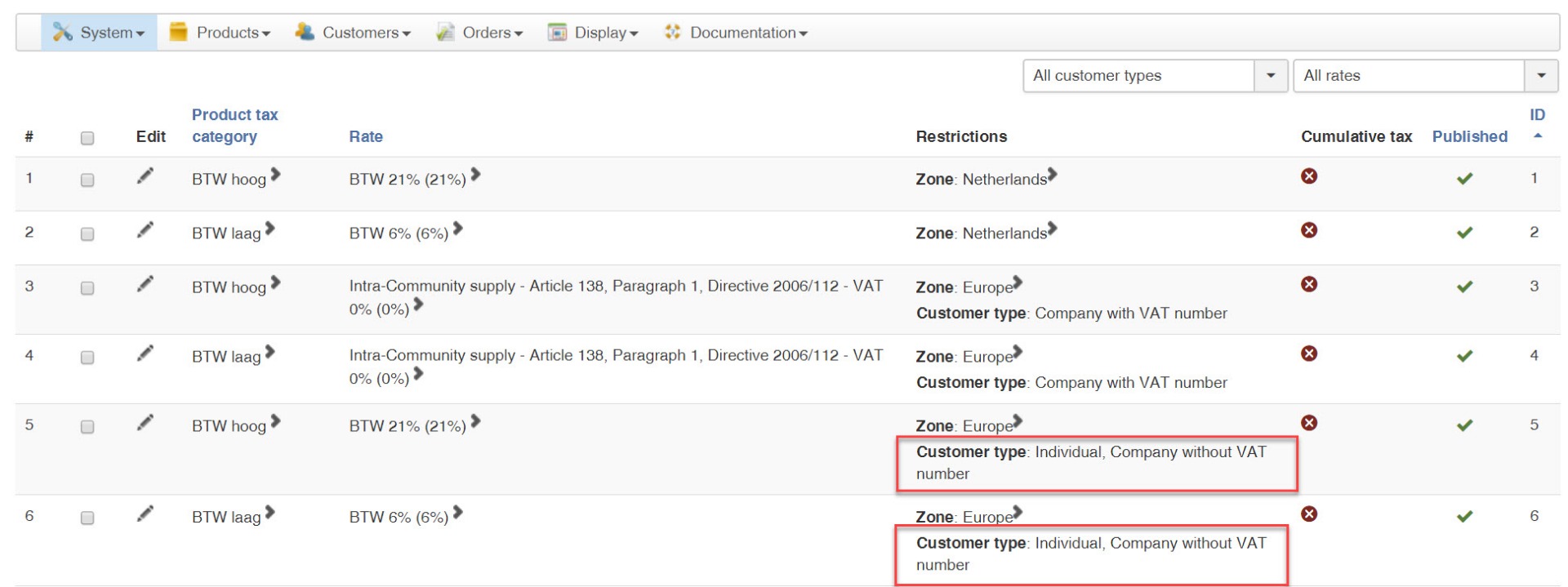
Task: Toggle cumulative tax red X in row 2
Action: click(x=1309, y=231)
